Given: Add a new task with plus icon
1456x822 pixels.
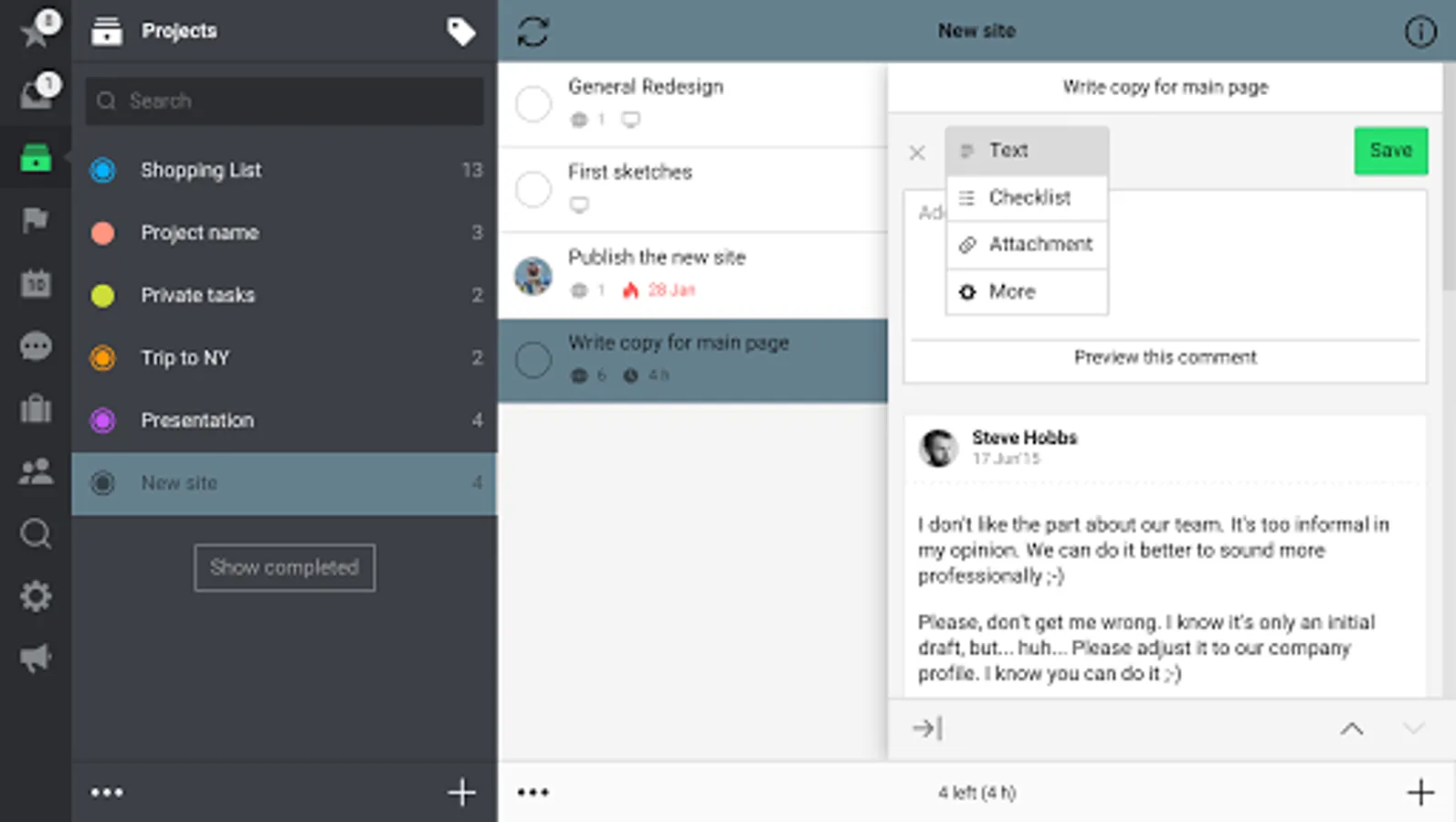Looking at the screenshot, I should (x=1420, y=792).
